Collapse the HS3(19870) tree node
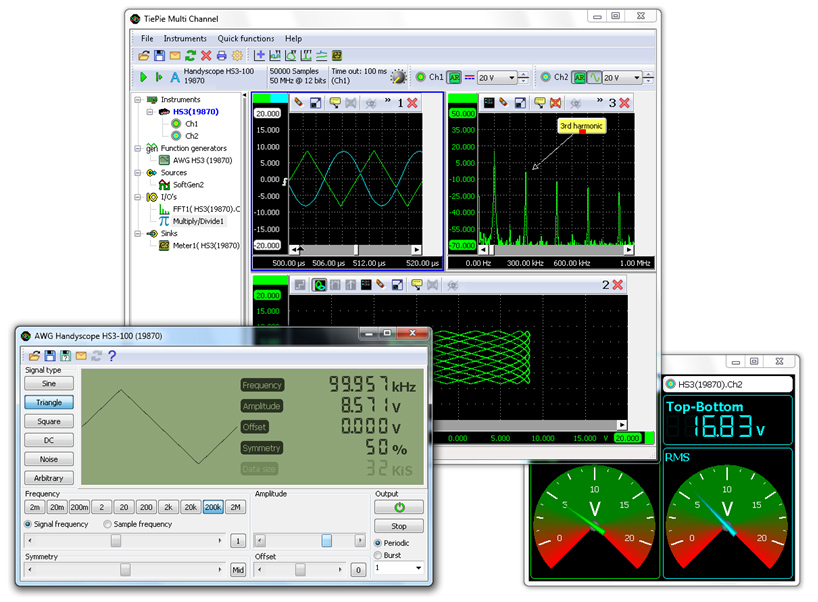The width and height of the screenshot is (818, 602). pos(150,112)
